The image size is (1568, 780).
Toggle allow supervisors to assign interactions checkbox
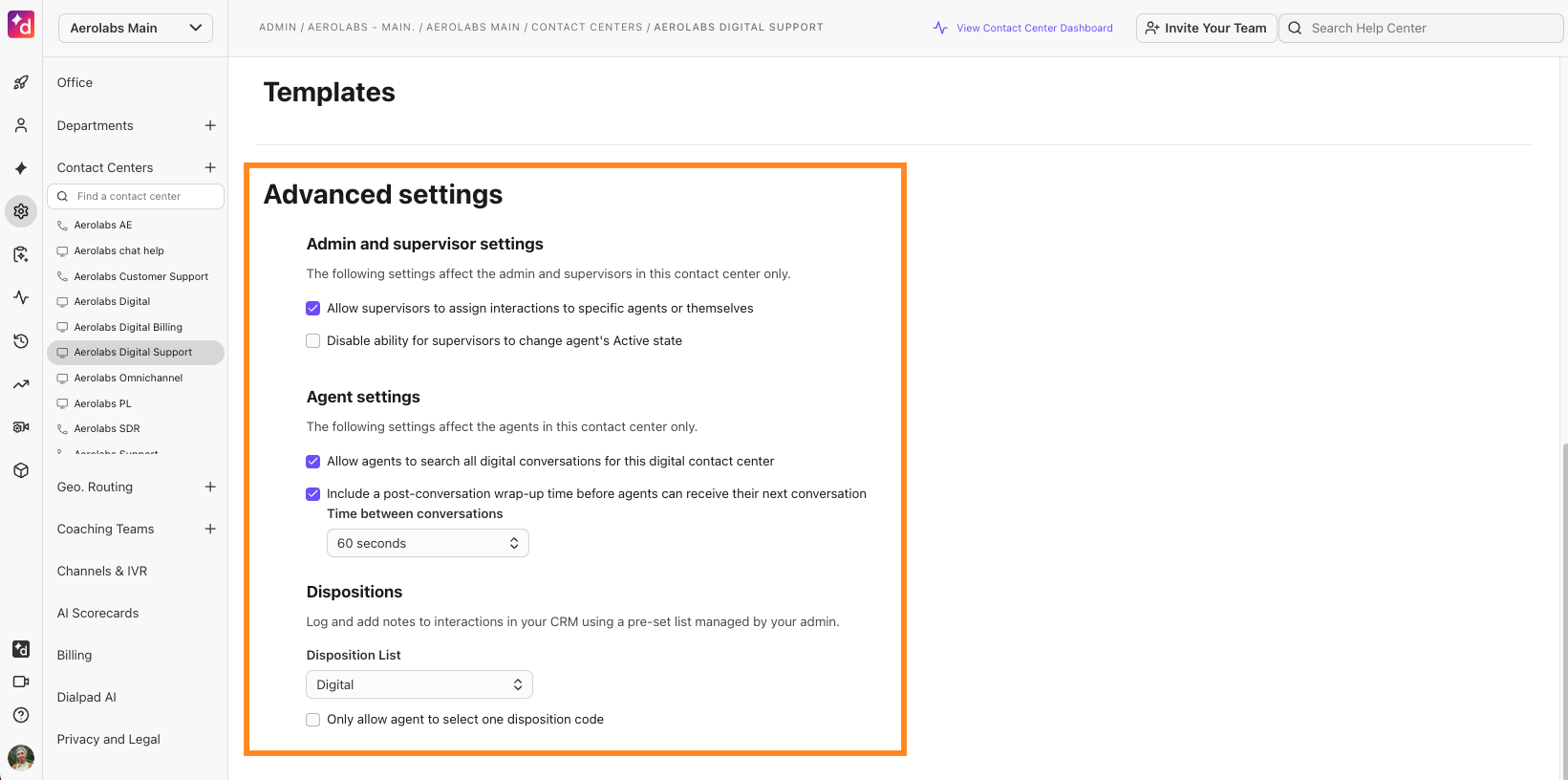pos(312,308)
